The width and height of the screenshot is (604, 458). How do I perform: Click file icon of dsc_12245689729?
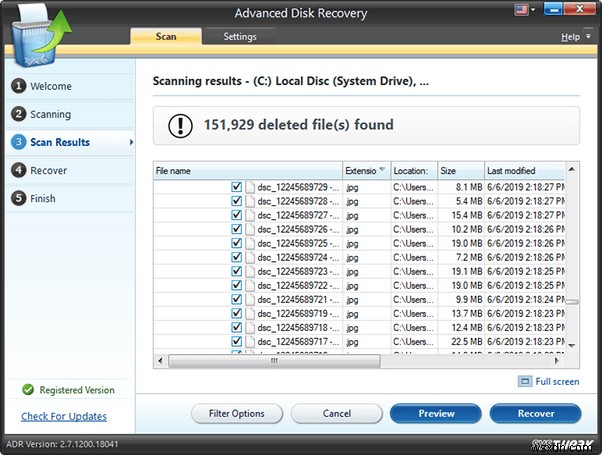click(250, 187)
